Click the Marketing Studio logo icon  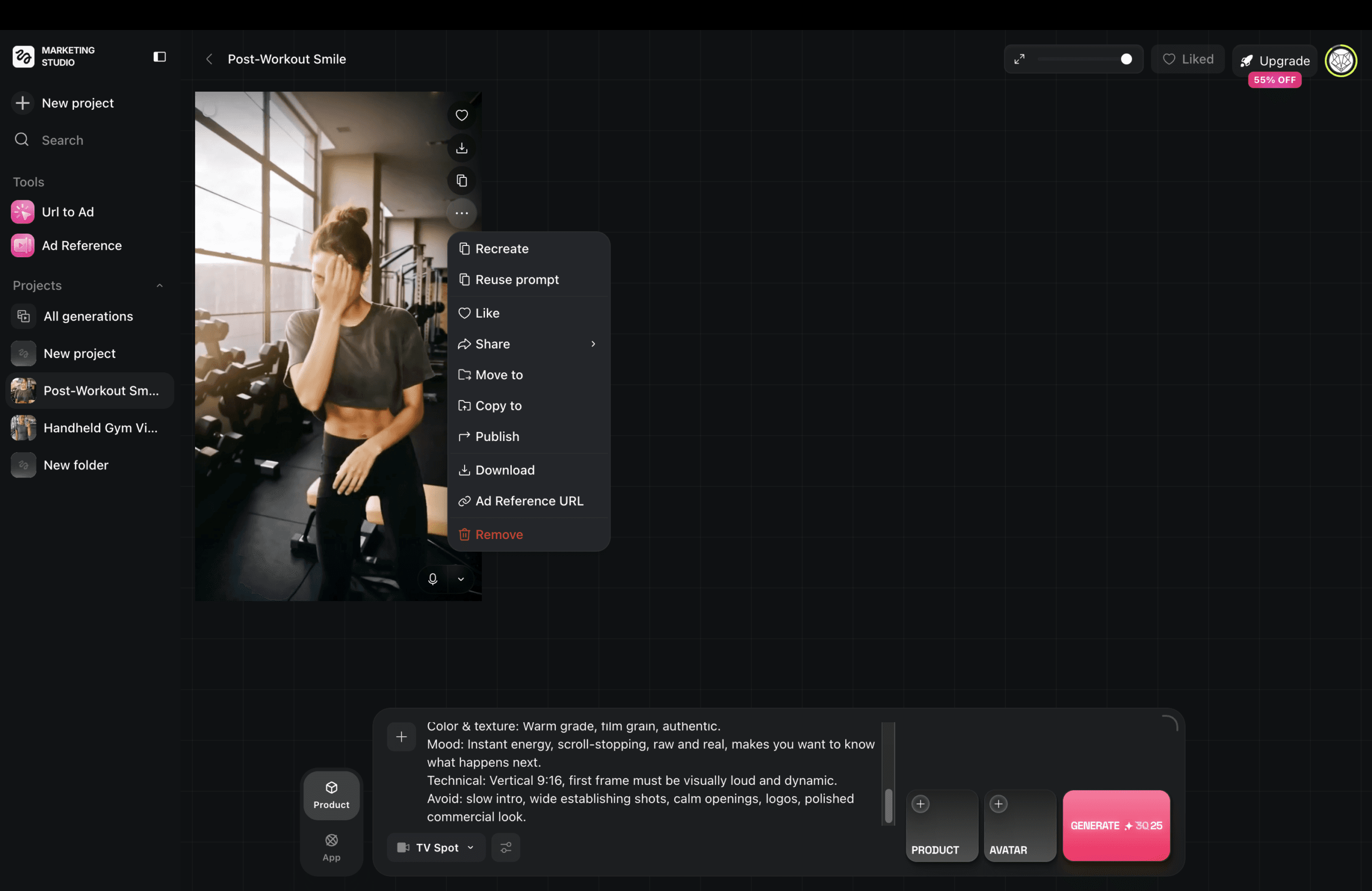(24, 56)
